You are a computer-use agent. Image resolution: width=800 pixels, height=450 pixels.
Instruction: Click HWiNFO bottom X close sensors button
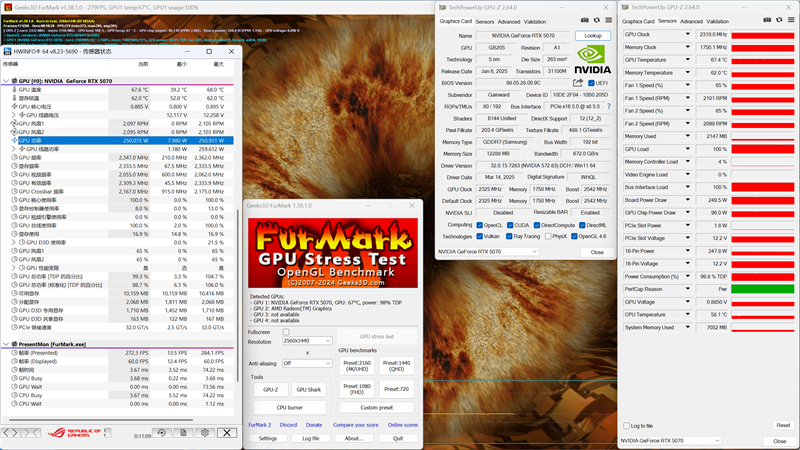(227, 433)
